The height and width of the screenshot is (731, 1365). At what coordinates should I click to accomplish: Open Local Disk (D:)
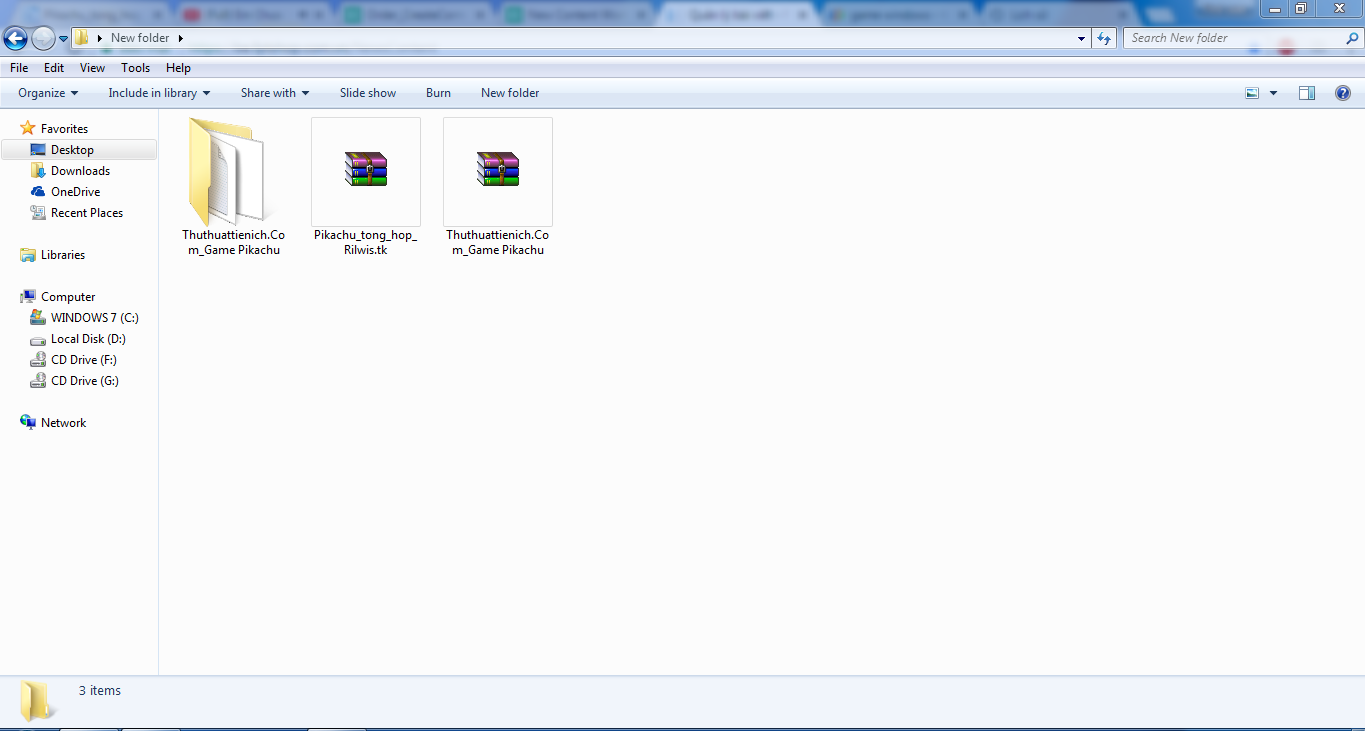88,339
